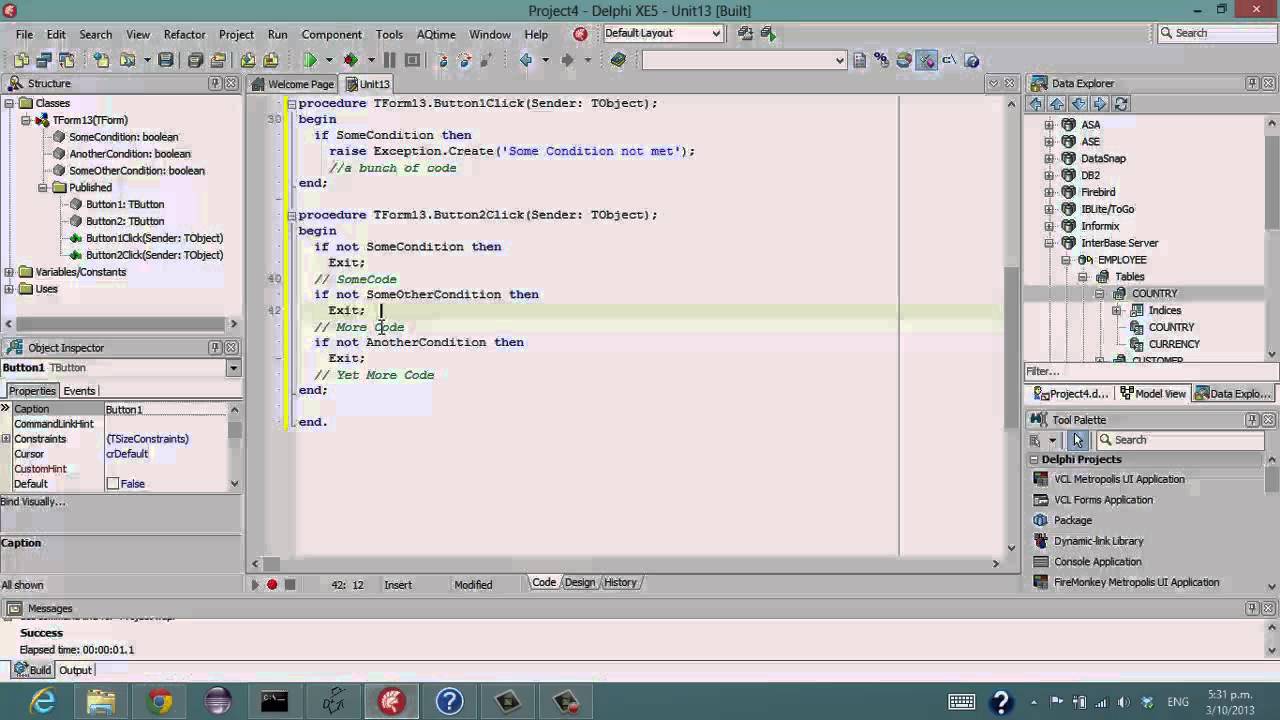
Task: Open the Run button dropdown arrow
Action: click(x=329, y=60)
